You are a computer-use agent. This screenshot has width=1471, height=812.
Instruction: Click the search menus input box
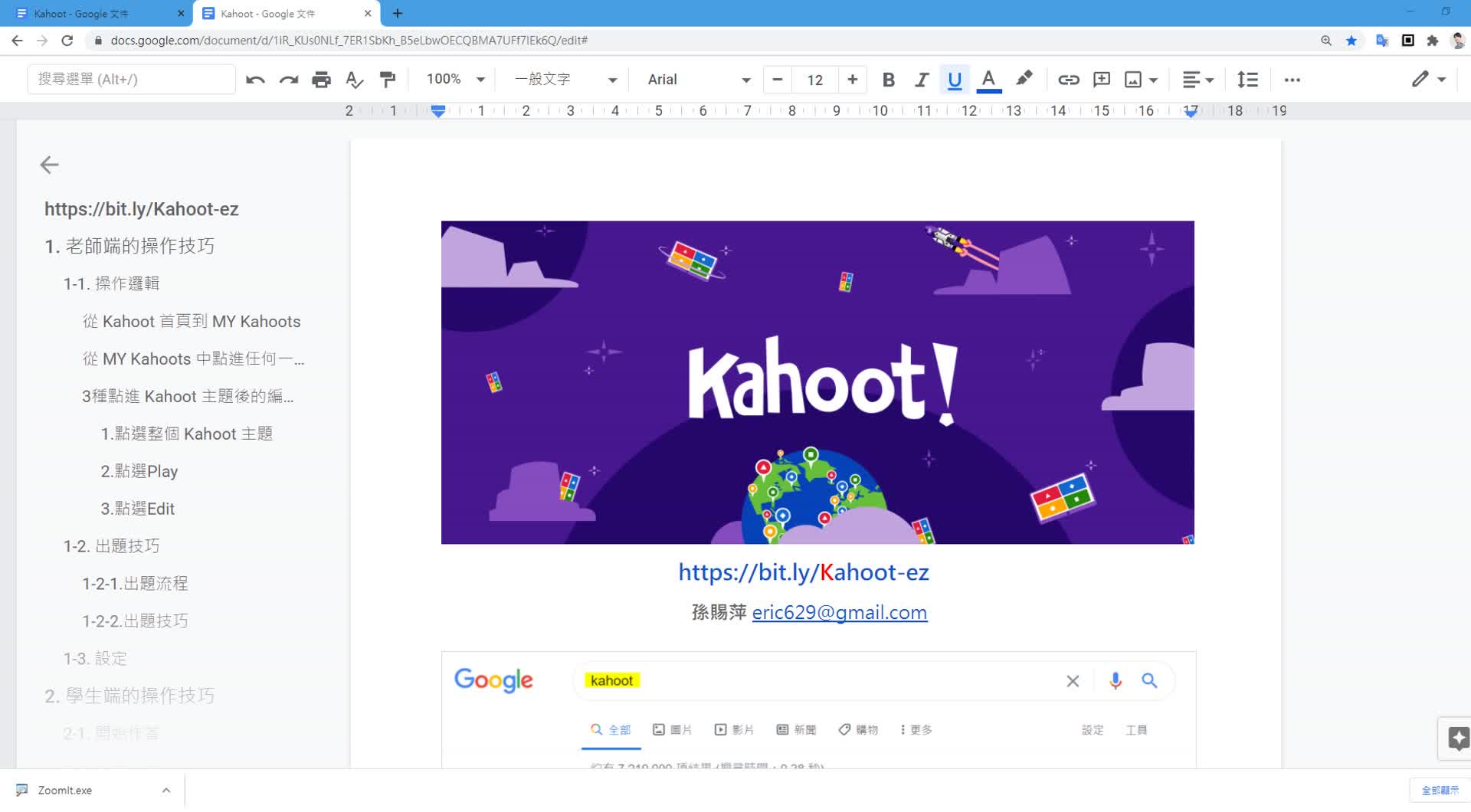point(131,80)
